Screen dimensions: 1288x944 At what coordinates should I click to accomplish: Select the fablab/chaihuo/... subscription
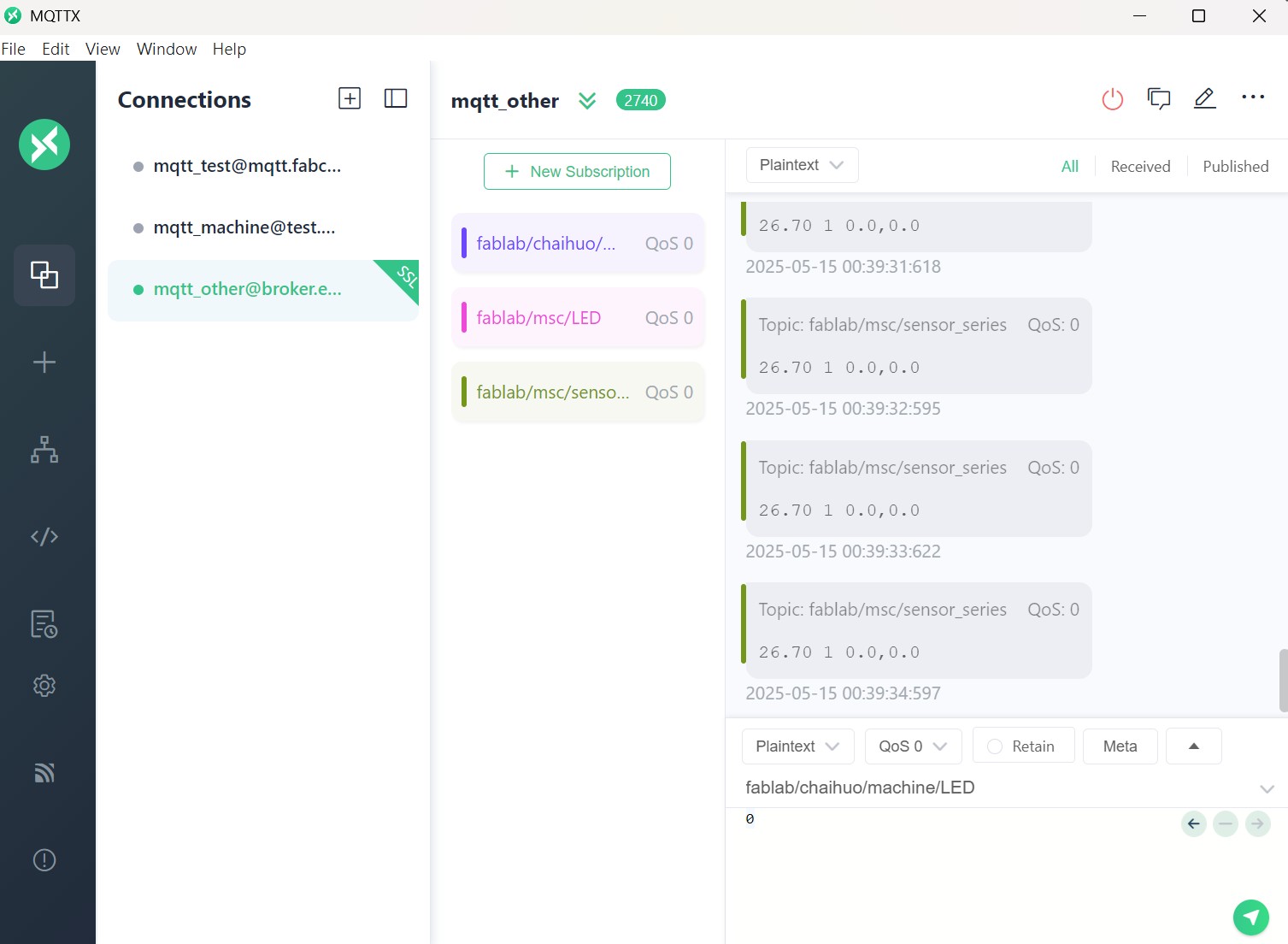578,244
